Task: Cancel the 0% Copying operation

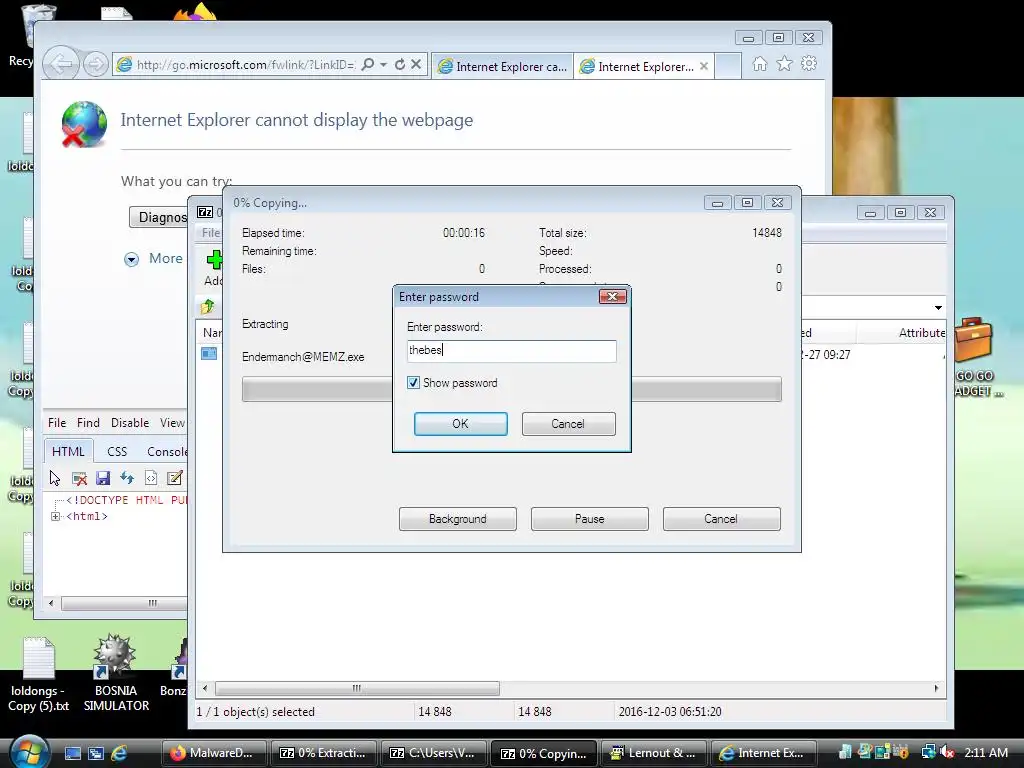Action: tap(722, 519)
